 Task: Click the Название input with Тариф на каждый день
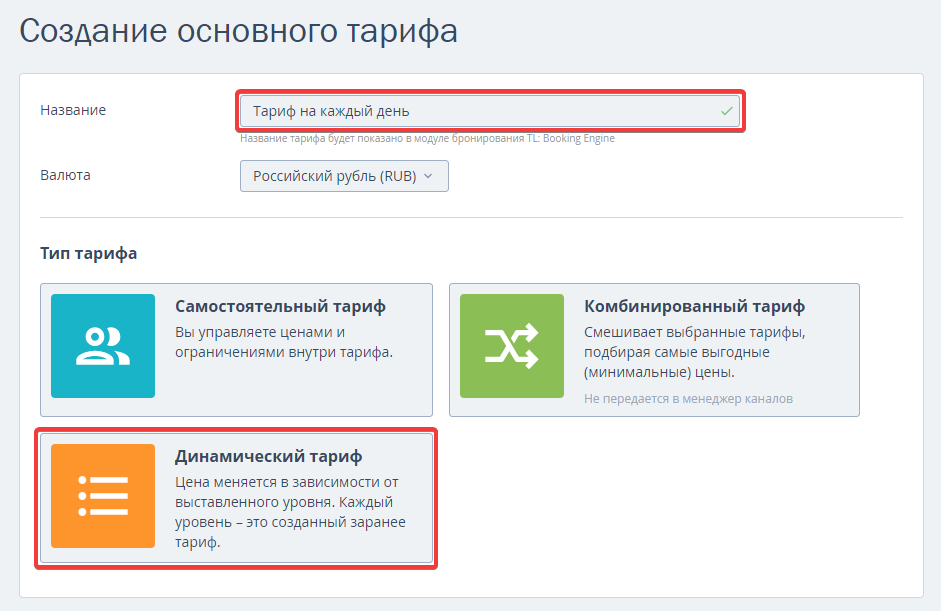pos(490,111)
